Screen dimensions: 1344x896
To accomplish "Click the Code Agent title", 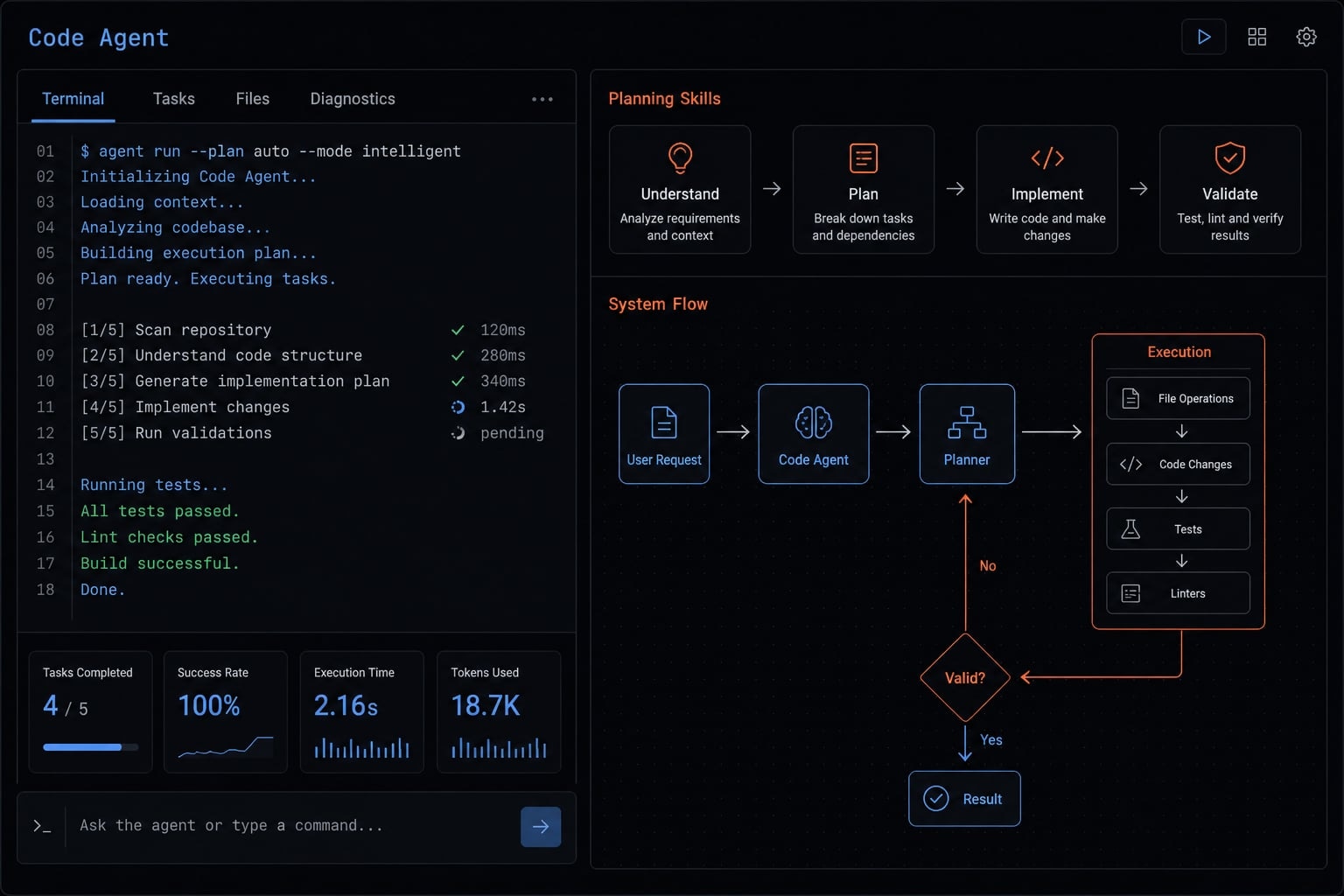I will click(98, 38).
